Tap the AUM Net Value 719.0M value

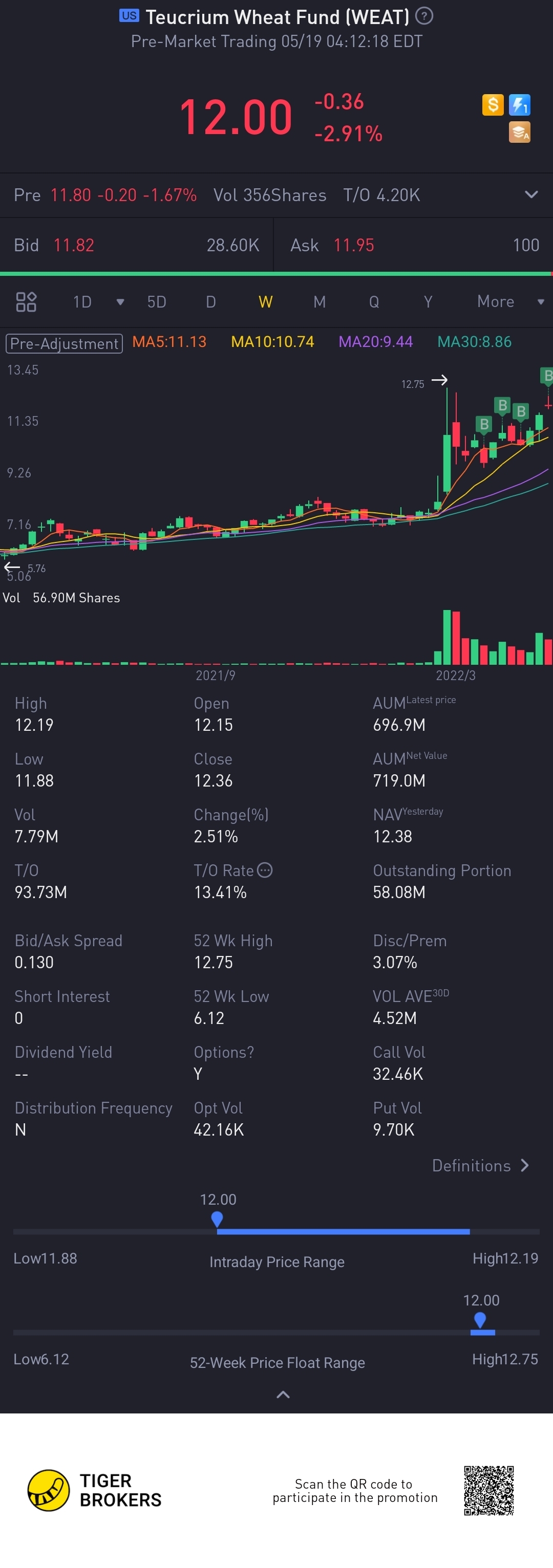point(399,781)
